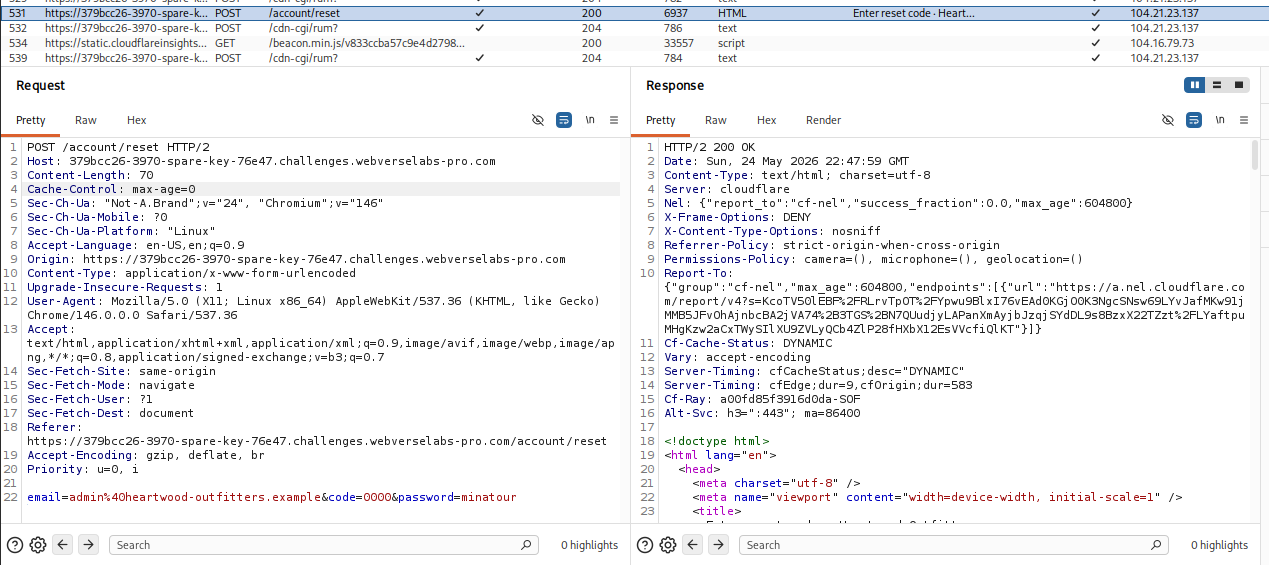Click the Request panel search field
This screenshot has width=1269, height=565.
coord(324,545)
